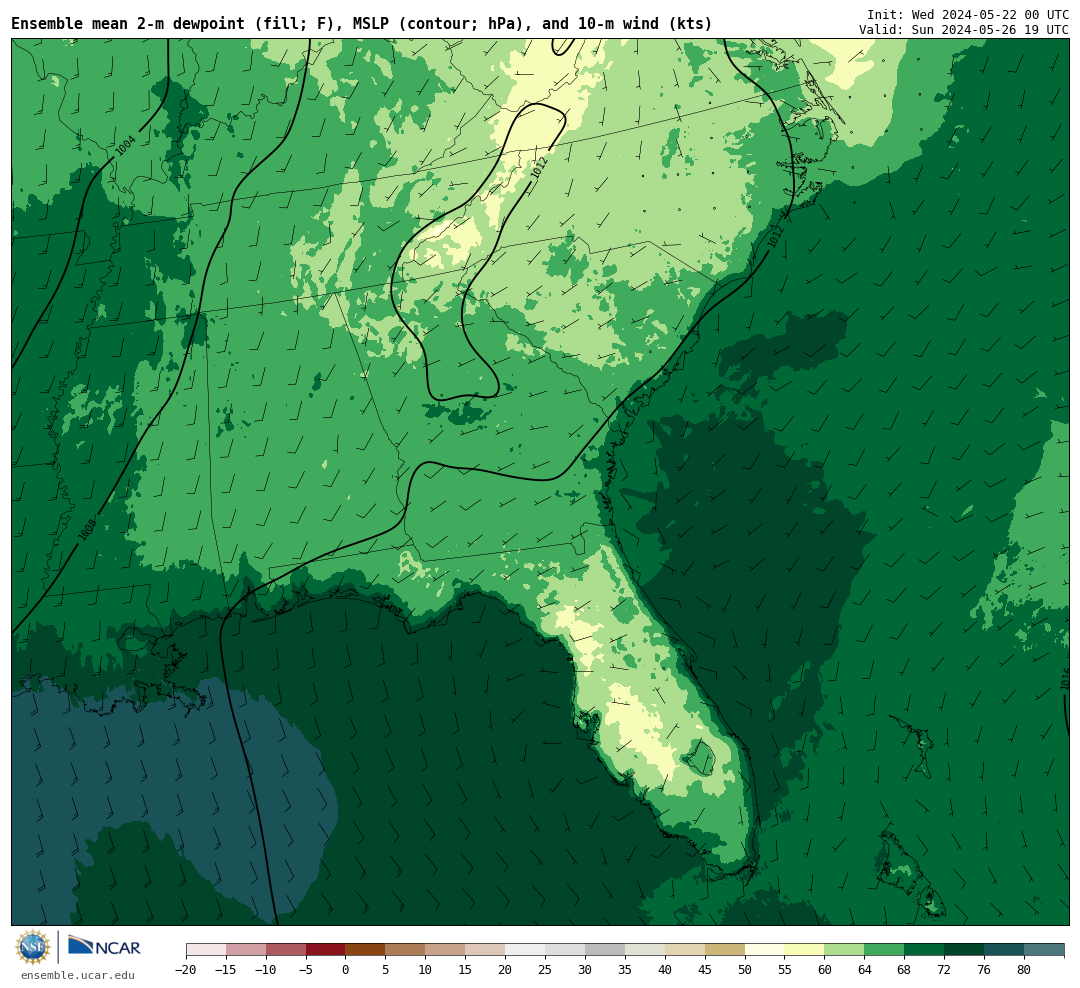Click the 1008 contour label
The width and height of the screenshot is (1080, 988).
point(87,530)
